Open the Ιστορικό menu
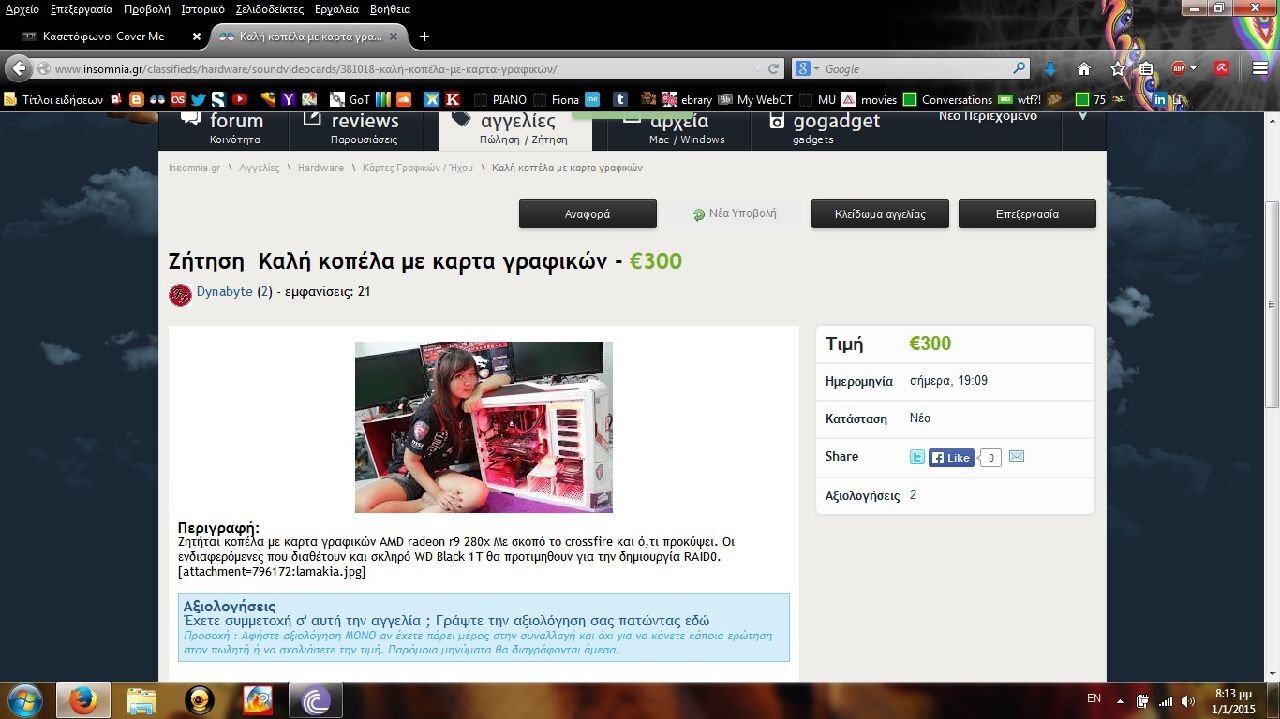 pyautogui.click(x=203, y=9)
